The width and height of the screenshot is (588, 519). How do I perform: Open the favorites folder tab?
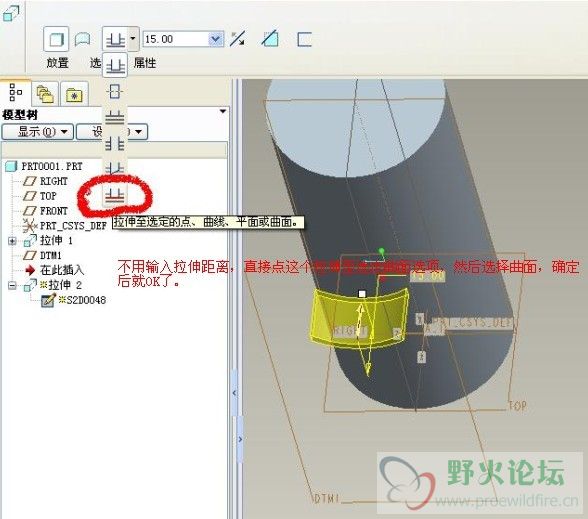click(x=74, y=94)
